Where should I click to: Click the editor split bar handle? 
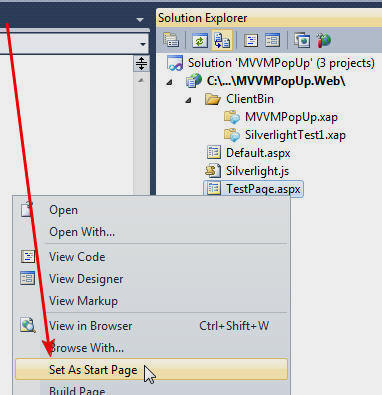(x=141, y=63)
